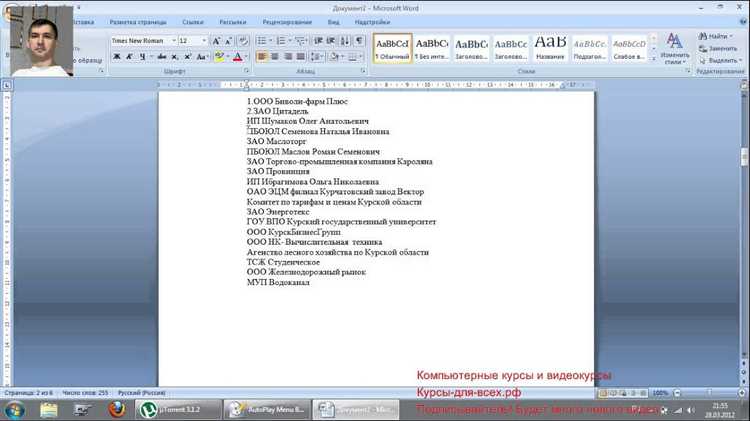Apply text highlight color

click(219, 57)
